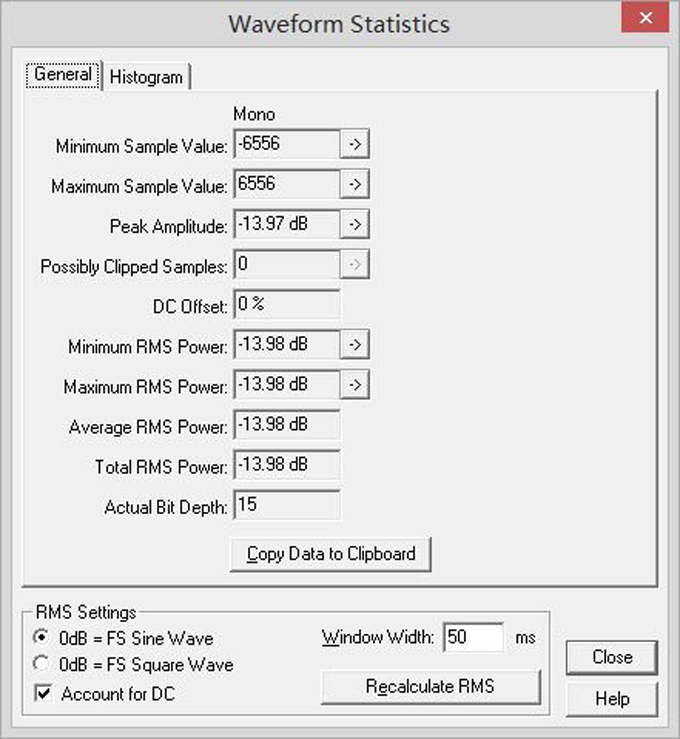This screenshot has width=680, height=739.
Task: Click Recalculate RMS button
Action: click(x=430, y=687)
